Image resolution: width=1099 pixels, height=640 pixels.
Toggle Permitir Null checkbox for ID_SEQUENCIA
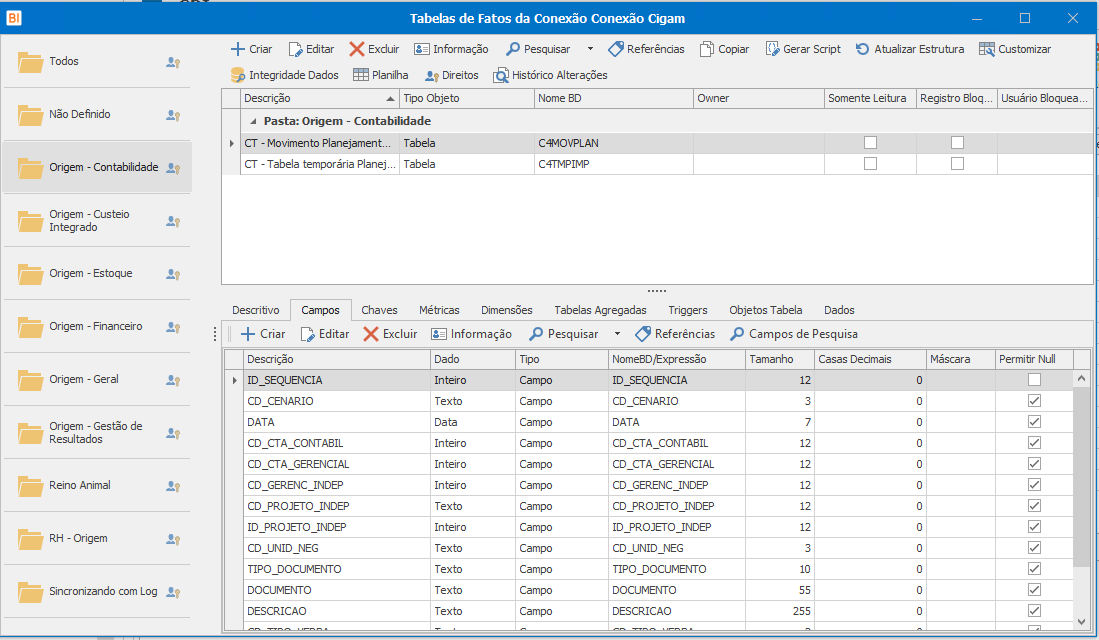pos(1034,380)
